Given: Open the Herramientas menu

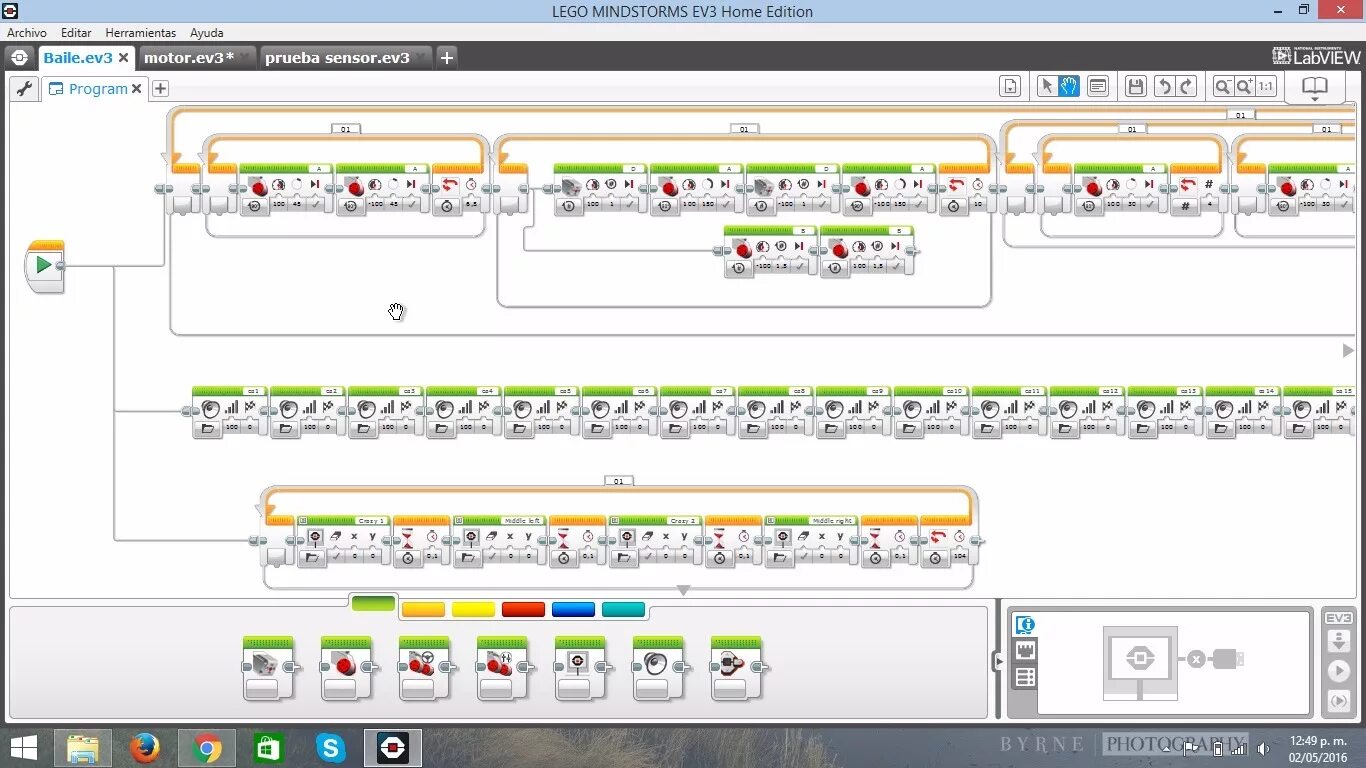Looking at the screenshot, I should point(140,33).
